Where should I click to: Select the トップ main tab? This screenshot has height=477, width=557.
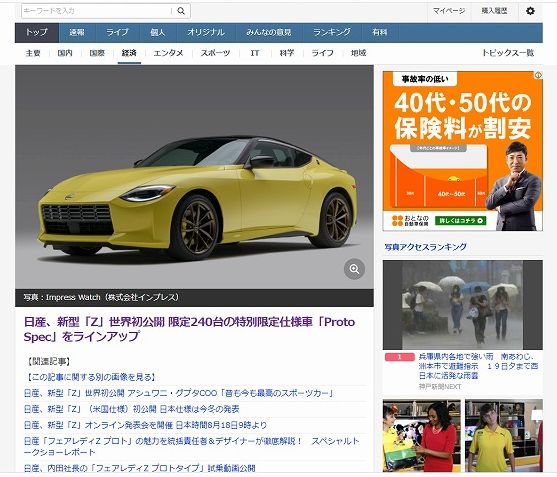tap(37, 33)
